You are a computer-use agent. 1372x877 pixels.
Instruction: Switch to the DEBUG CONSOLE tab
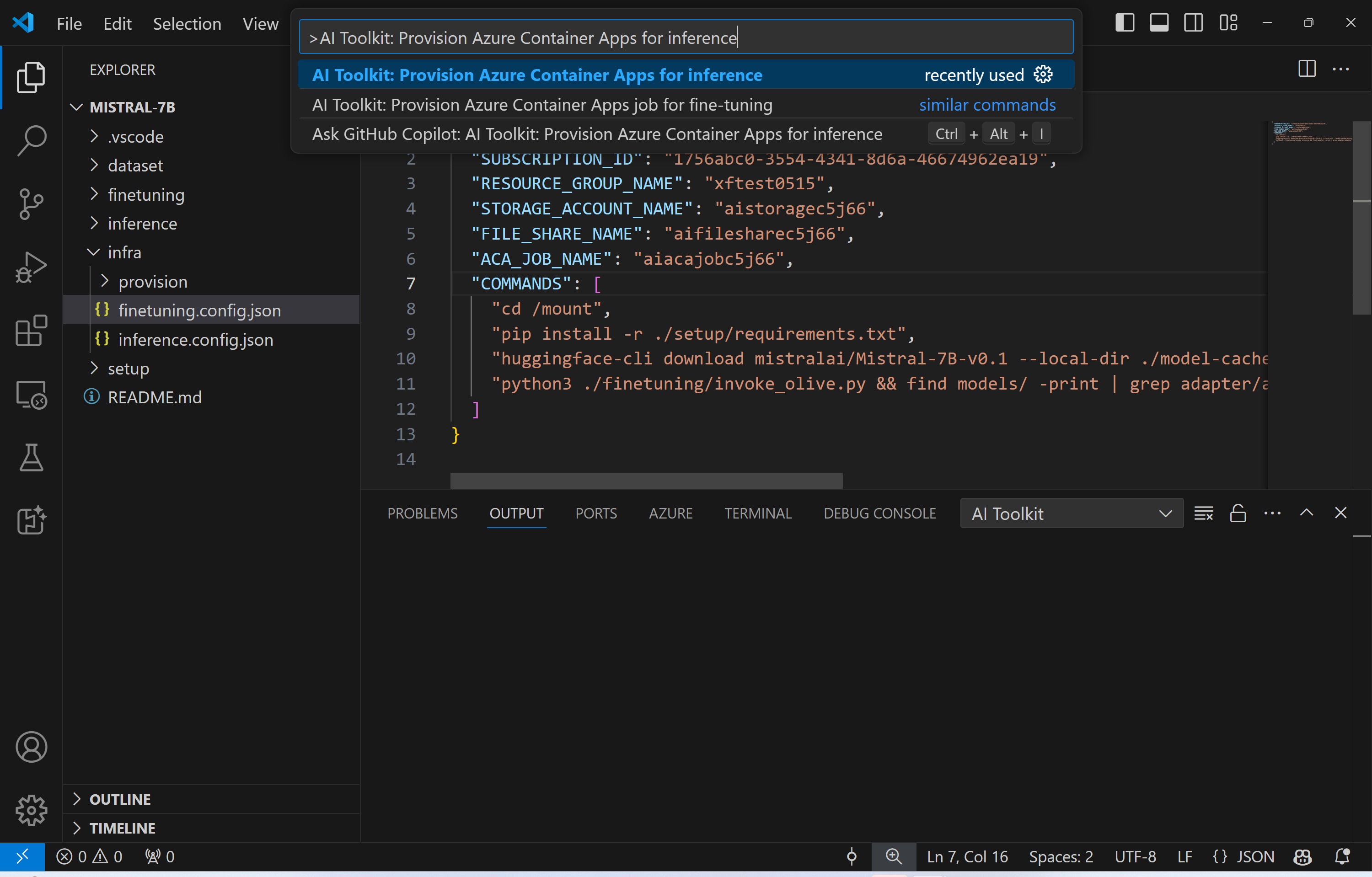coord(880,513)
